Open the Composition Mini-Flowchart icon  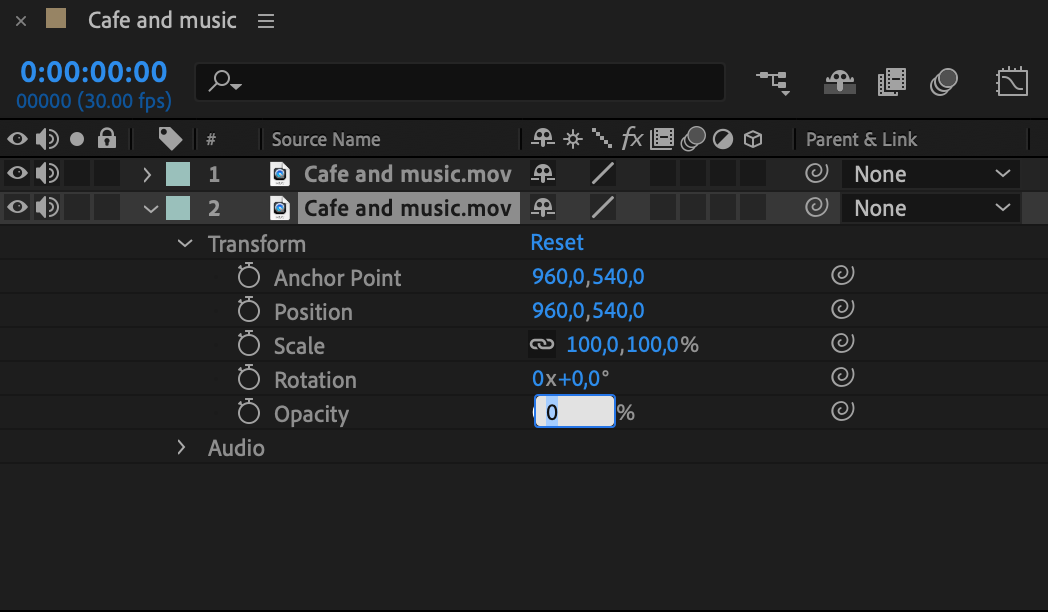point(771,81)
